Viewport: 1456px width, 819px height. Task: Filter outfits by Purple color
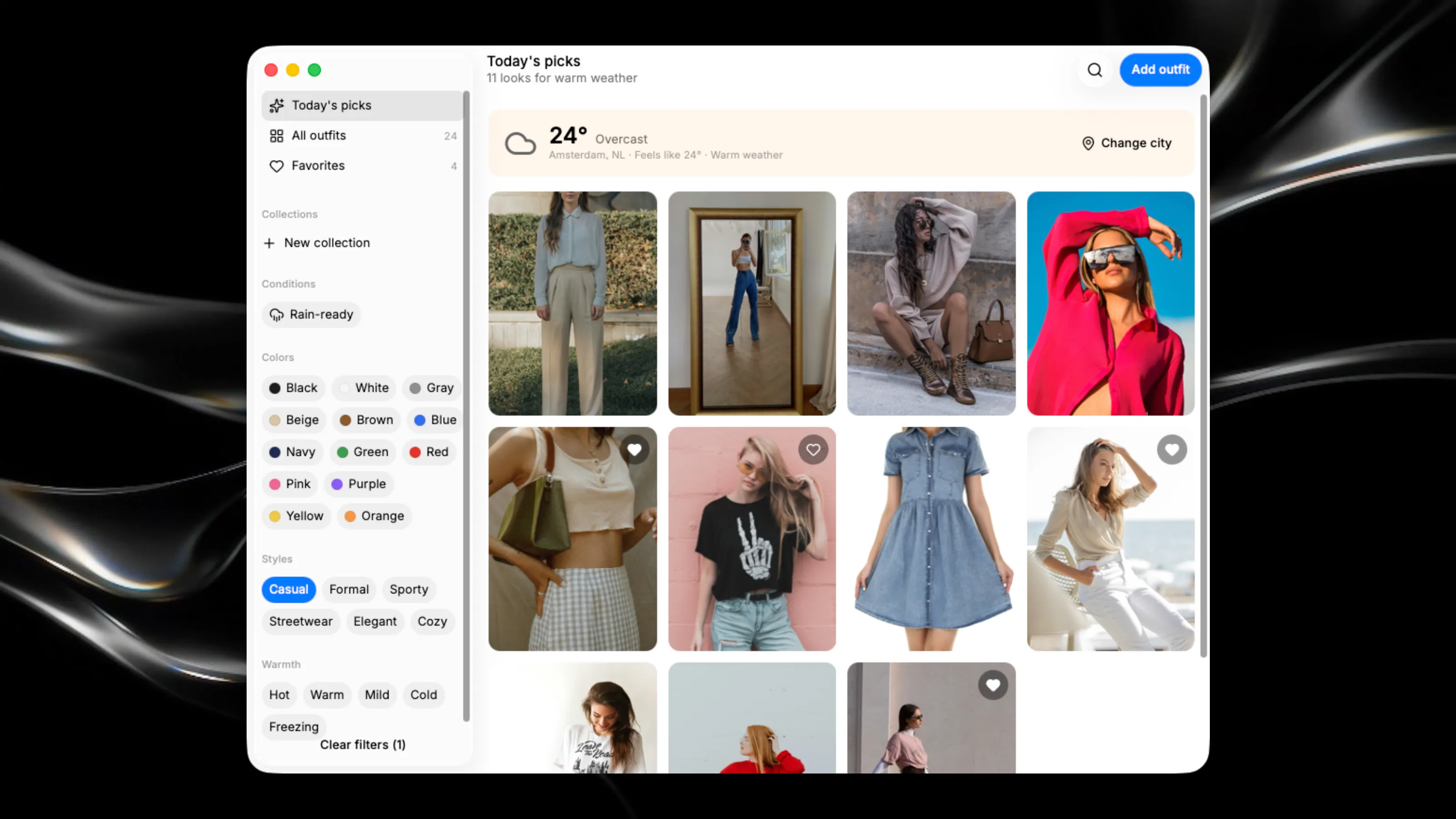359,485
